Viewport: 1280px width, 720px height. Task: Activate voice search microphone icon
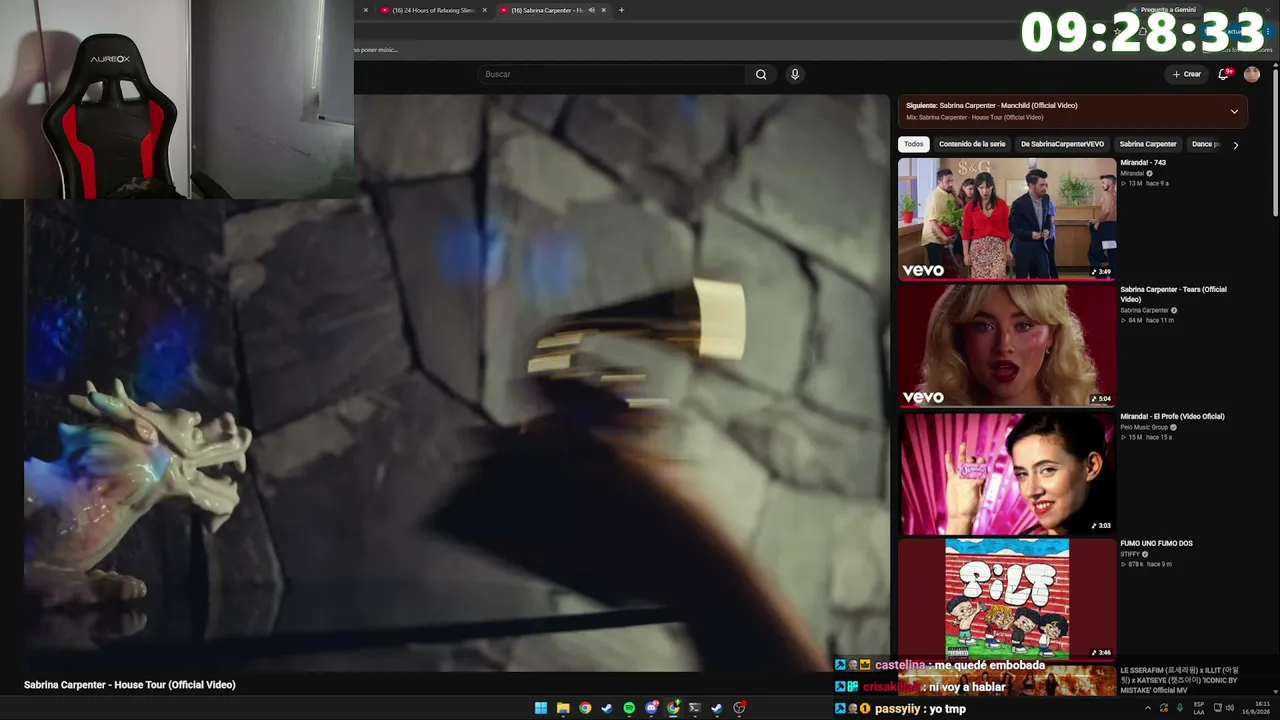tap(795, 74)
